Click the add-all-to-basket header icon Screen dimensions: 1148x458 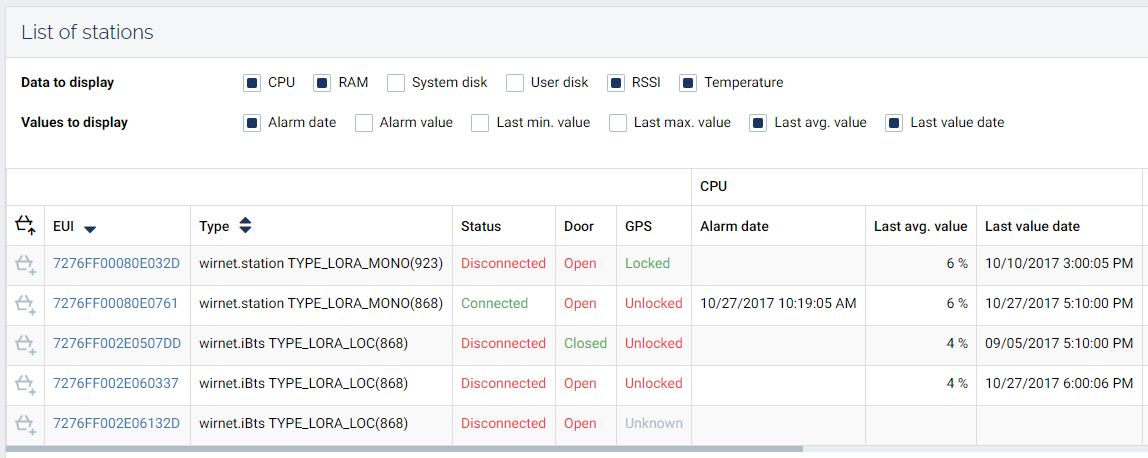(25, 226)
